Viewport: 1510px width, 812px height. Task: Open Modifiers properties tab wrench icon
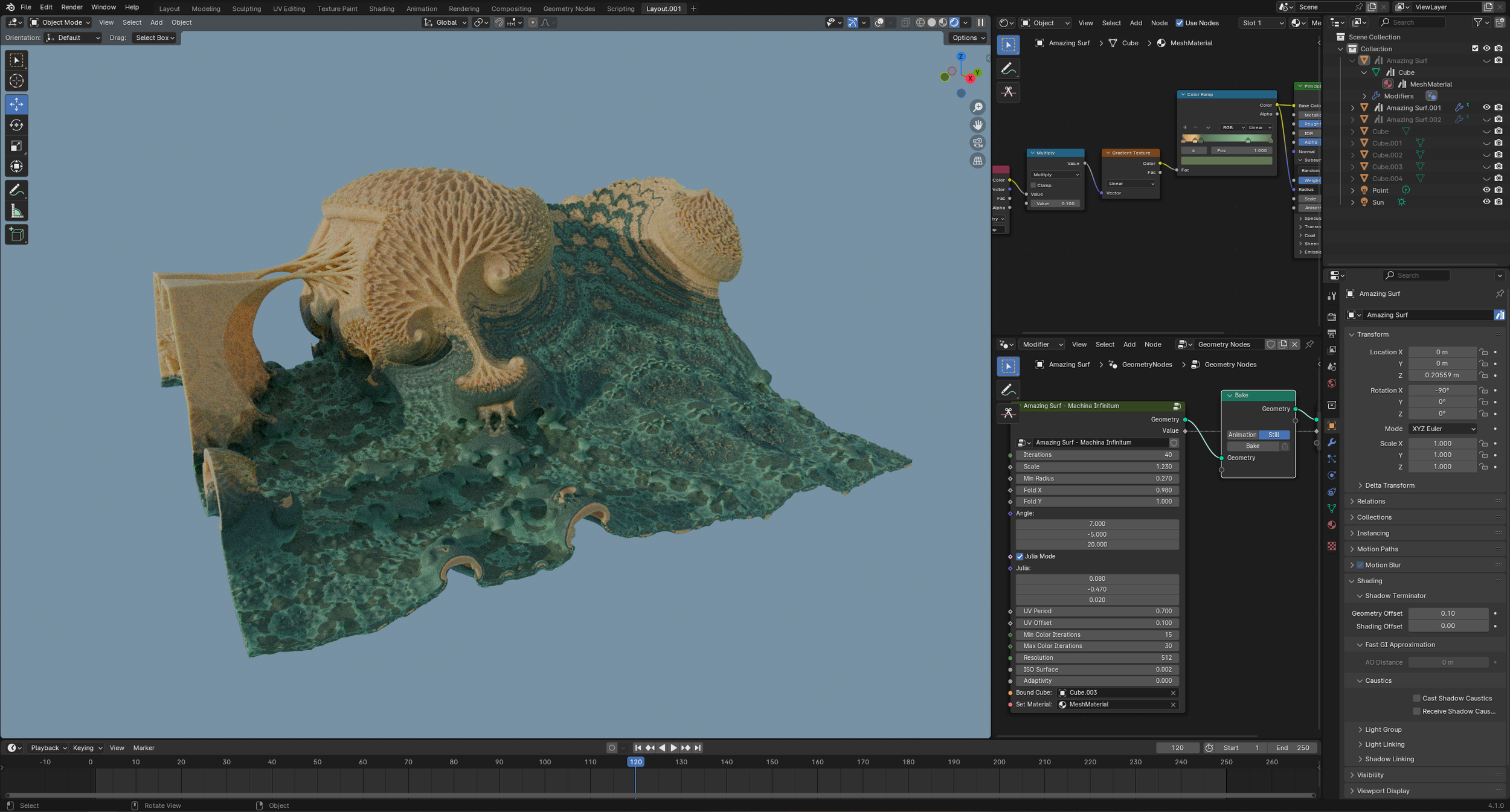[x=1331, y=442]
